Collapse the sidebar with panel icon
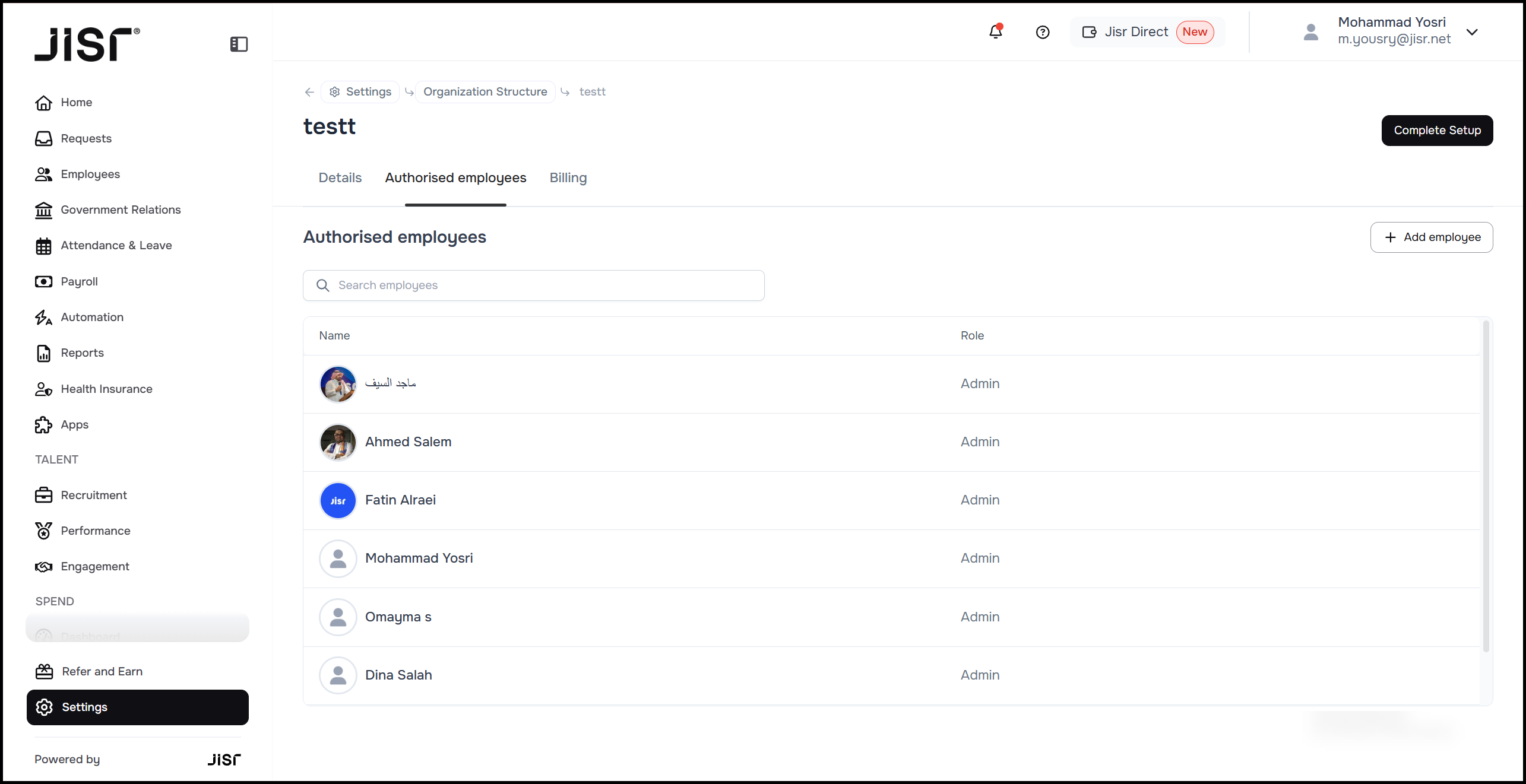This screenshot has width=1526, height=784. click(x=239, y=44)
